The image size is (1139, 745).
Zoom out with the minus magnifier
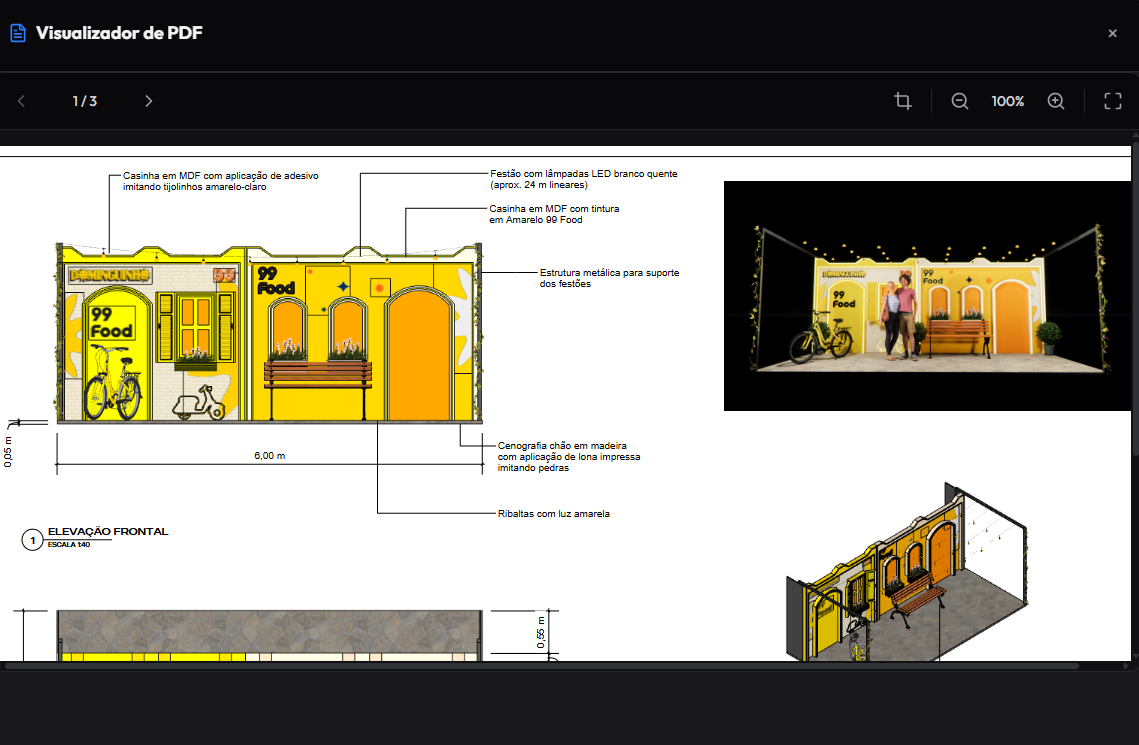click(x=960, y=101)
